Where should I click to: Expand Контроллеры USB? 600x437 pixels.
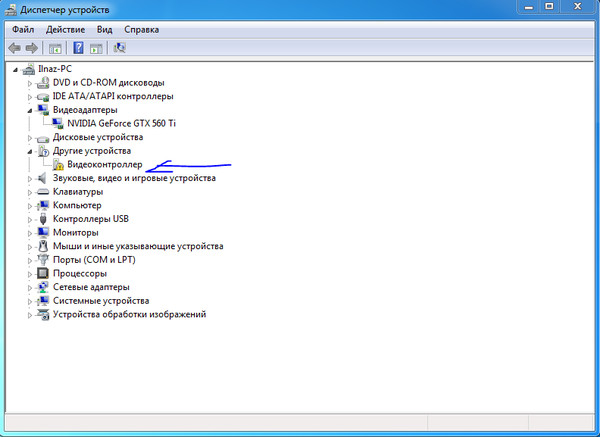[30, 220]
